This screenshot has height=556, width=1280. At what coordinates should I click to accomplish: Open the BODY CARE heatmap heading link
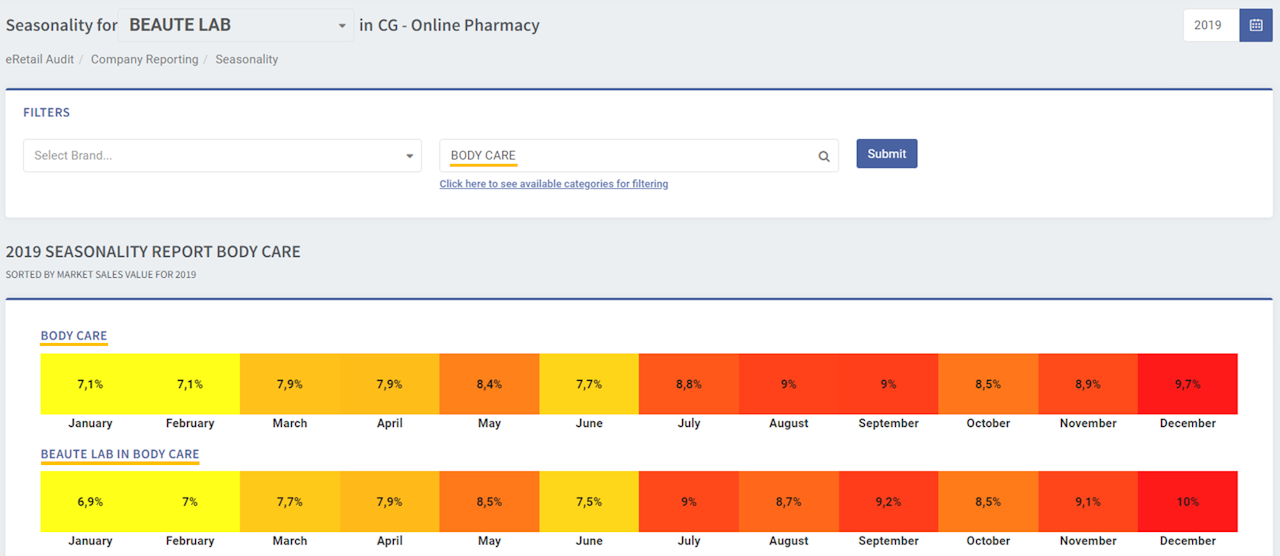tap(74, 336)
